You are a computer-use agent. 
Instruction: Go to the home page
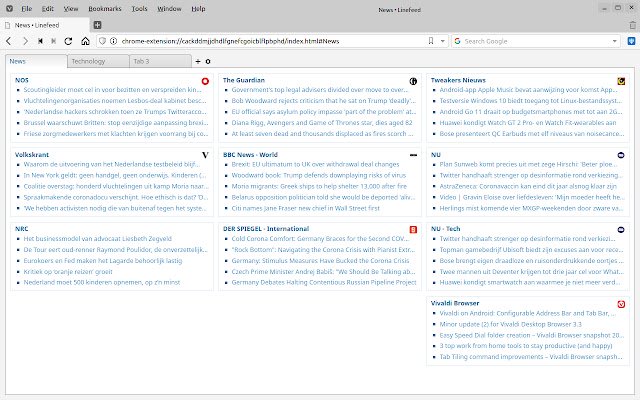click(85, 41)
